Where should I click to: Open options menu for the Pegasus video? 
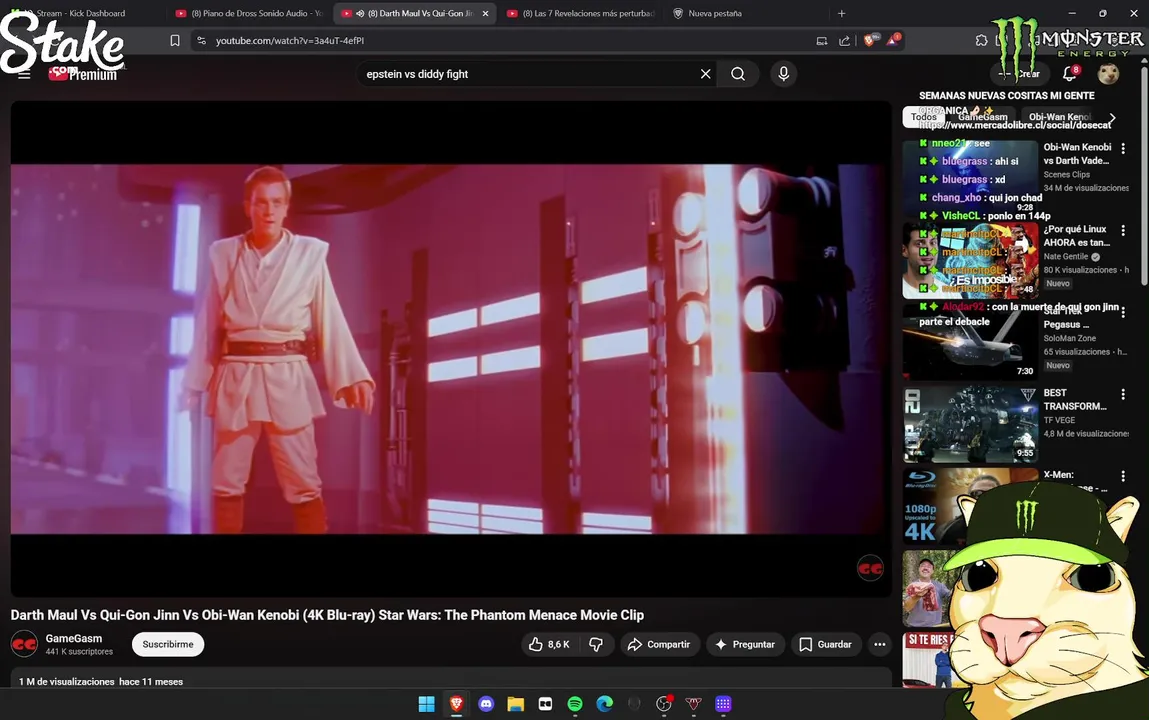(1123, 313)
